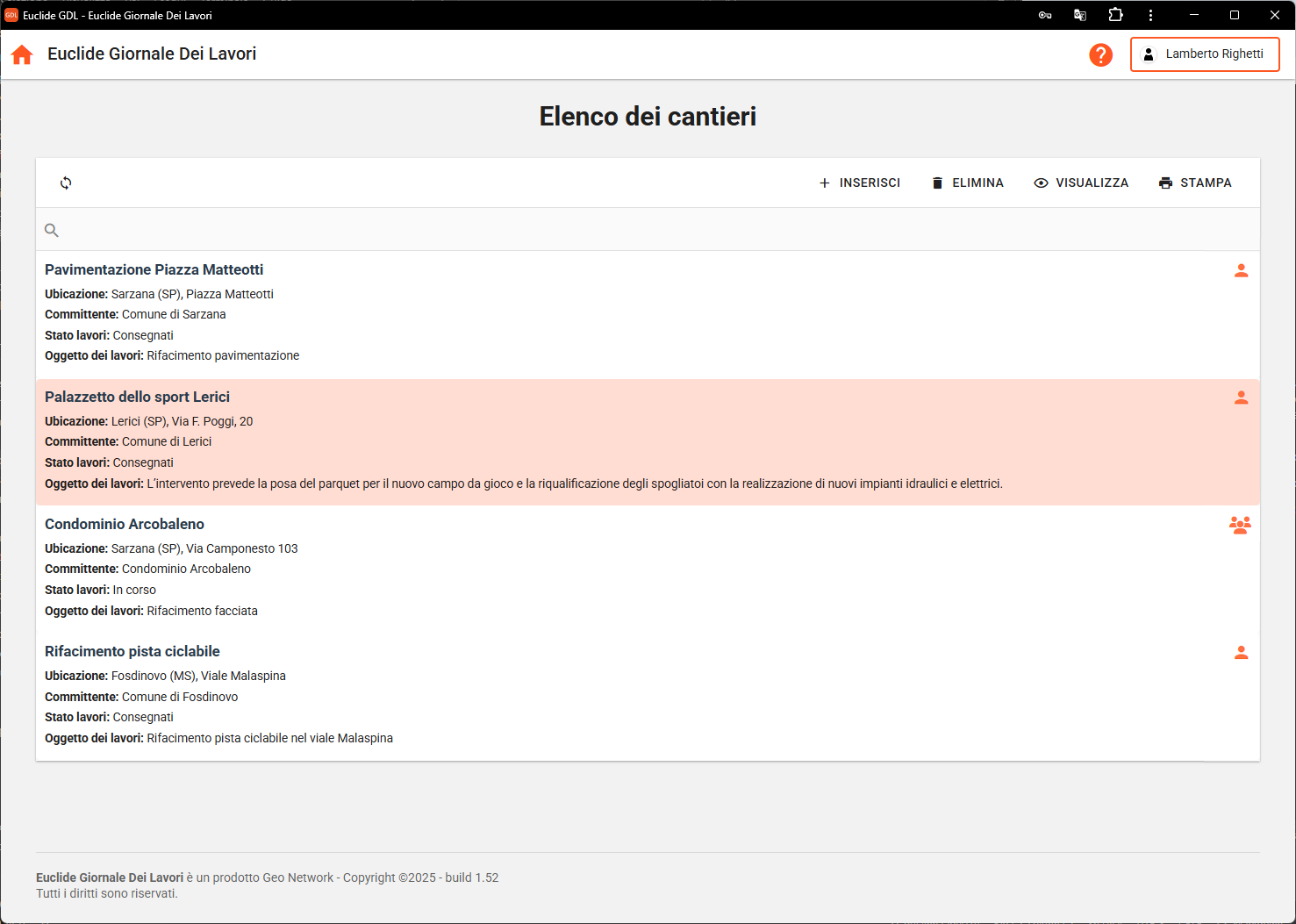Open the three-dot app menu

[1150, 15]
